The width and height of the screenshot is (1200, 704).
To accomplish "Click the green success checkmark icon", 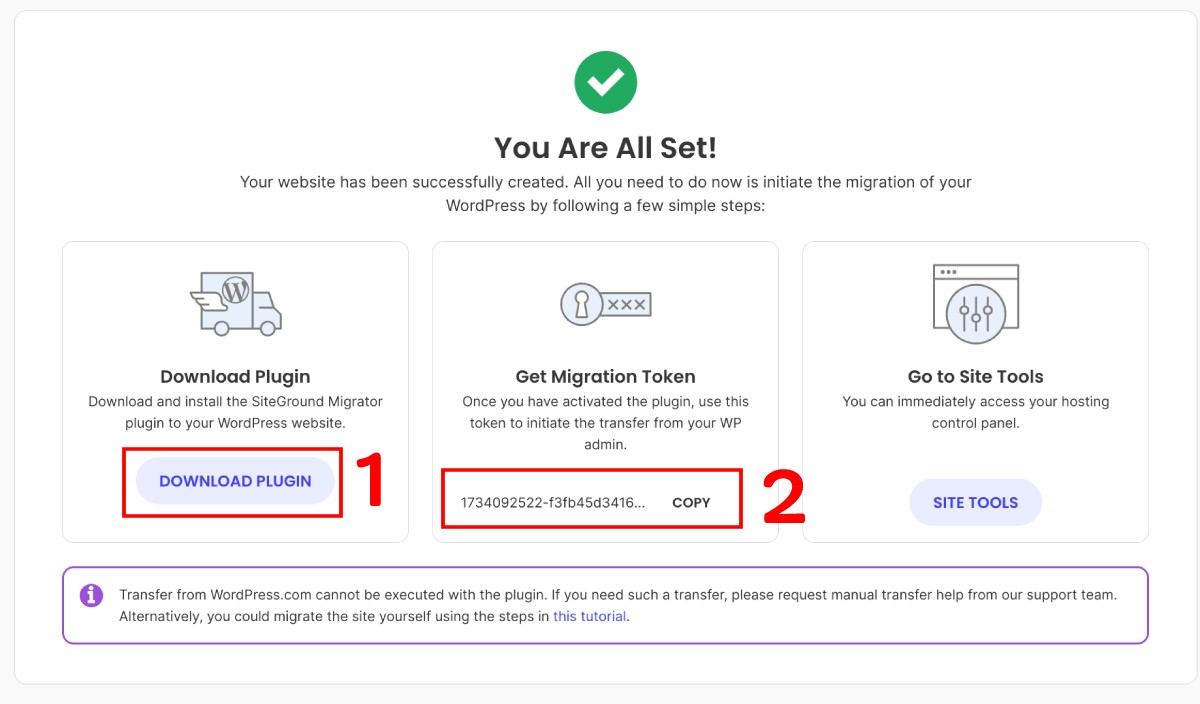I will 605,83.
